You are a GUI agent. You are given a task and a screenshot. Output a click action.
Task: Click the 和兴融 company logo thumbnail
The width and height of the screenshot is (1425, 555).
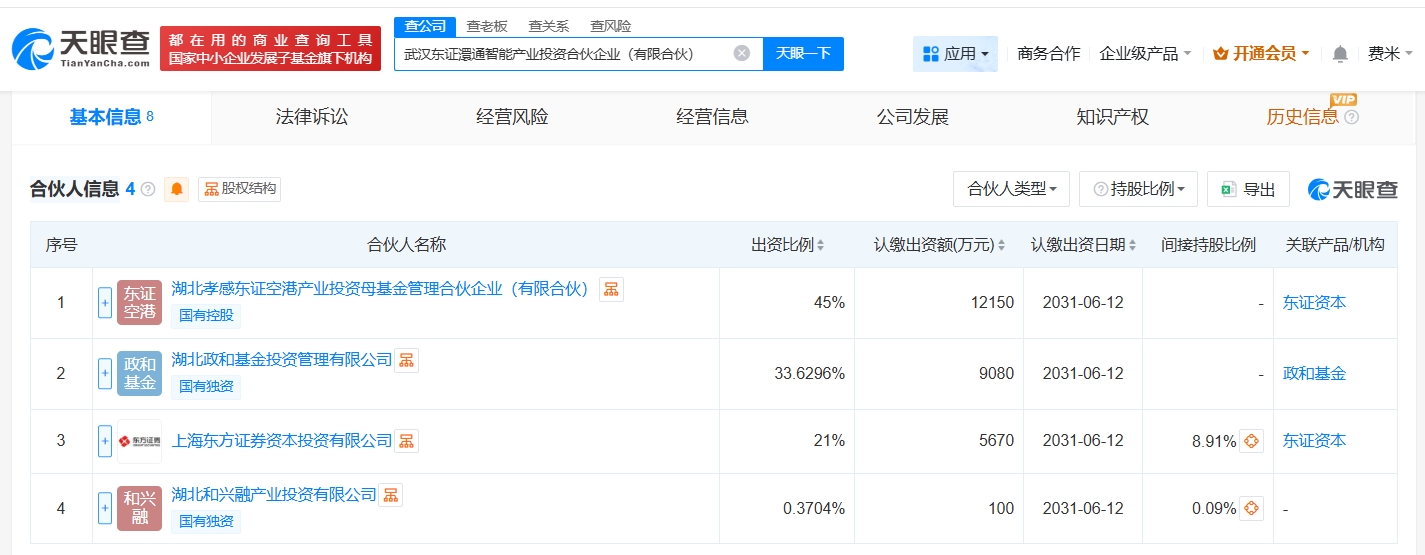coord(139,508)
